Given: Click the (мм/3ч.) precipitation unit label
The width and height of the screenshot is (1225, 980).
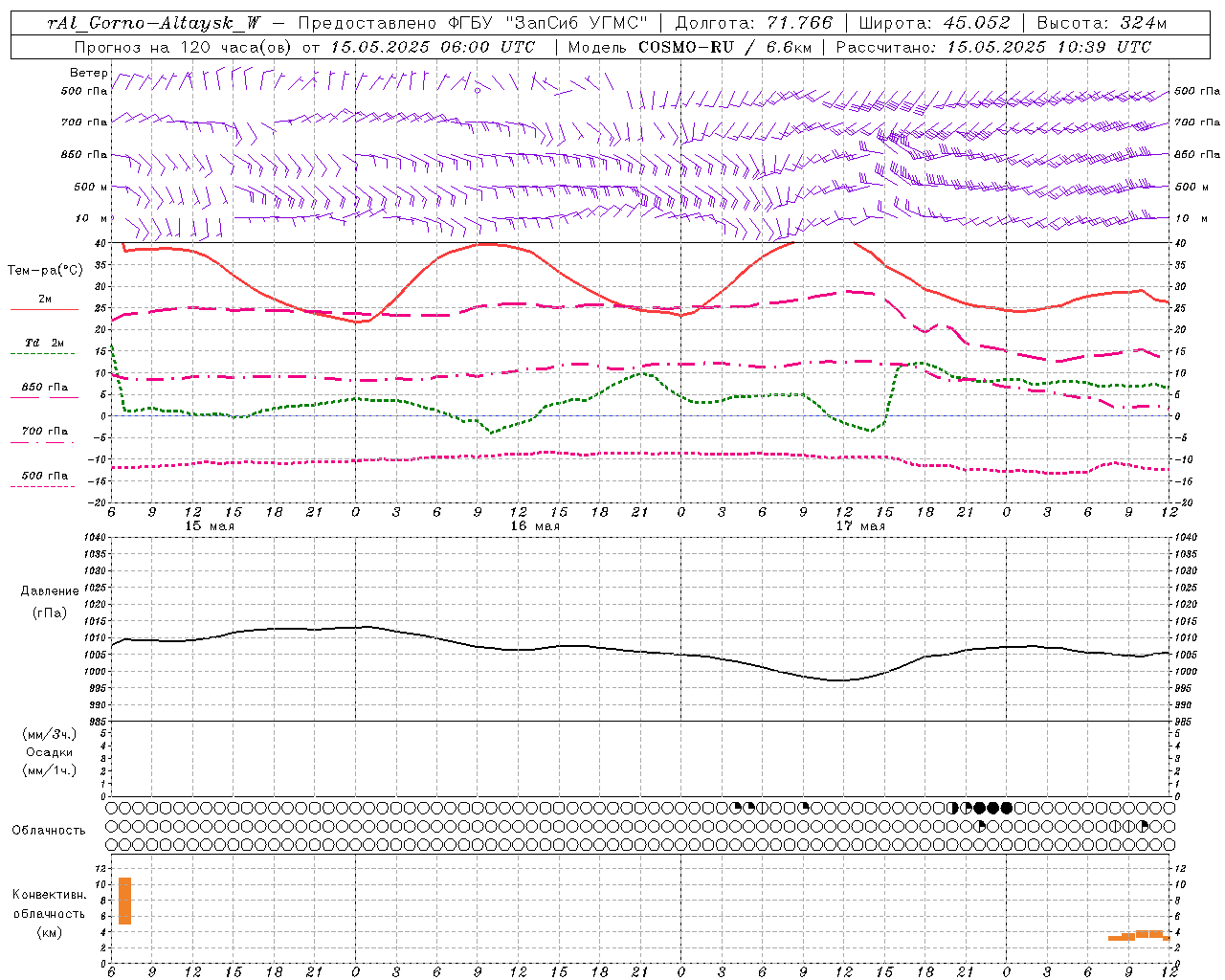Looking at the screenshot, I should pos(50,734).
